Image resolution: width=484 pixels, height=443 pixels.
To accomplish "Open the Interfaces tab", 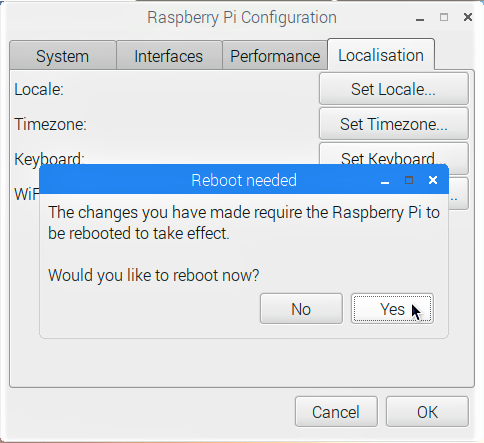I will click(169, 56).
